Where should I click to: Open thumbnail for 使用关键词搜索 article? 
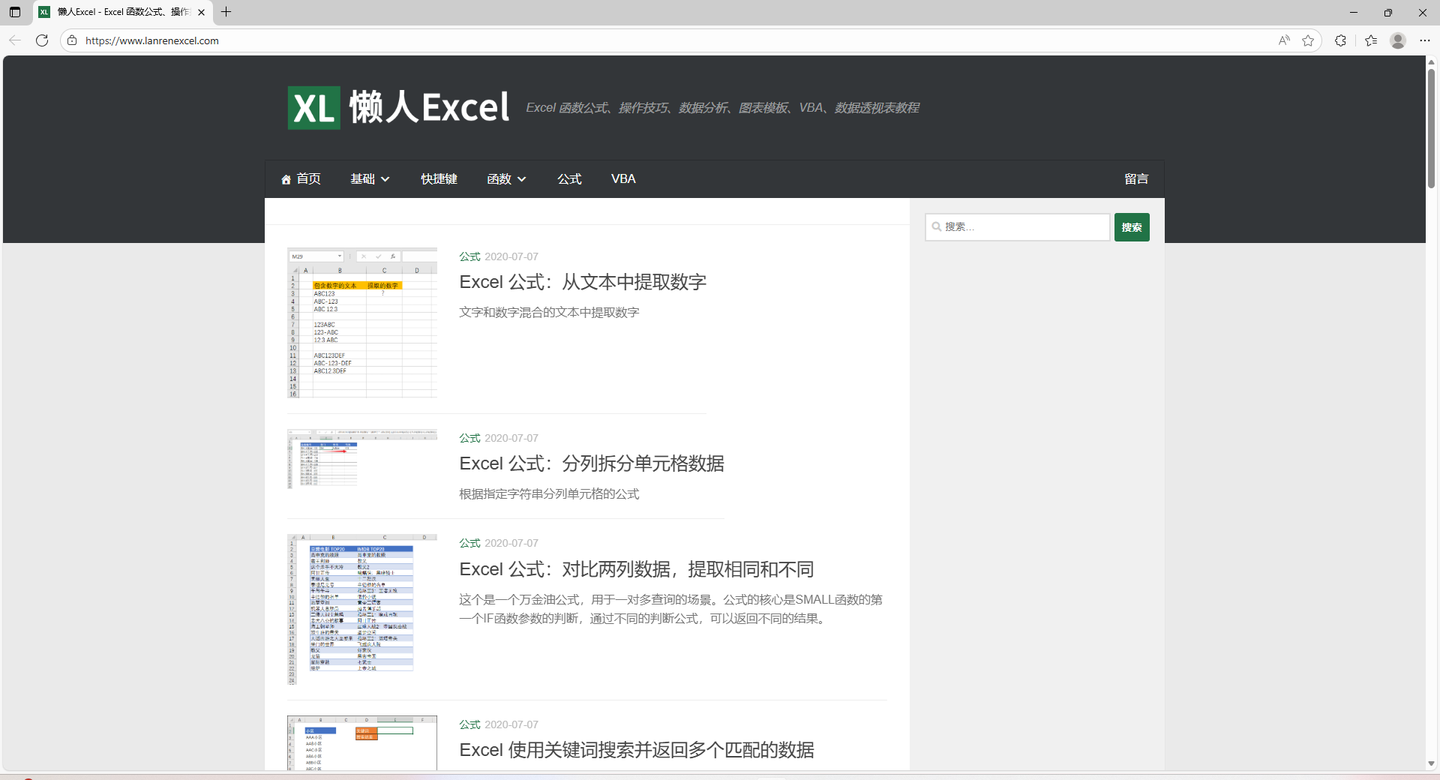click(x=362, y=743)
